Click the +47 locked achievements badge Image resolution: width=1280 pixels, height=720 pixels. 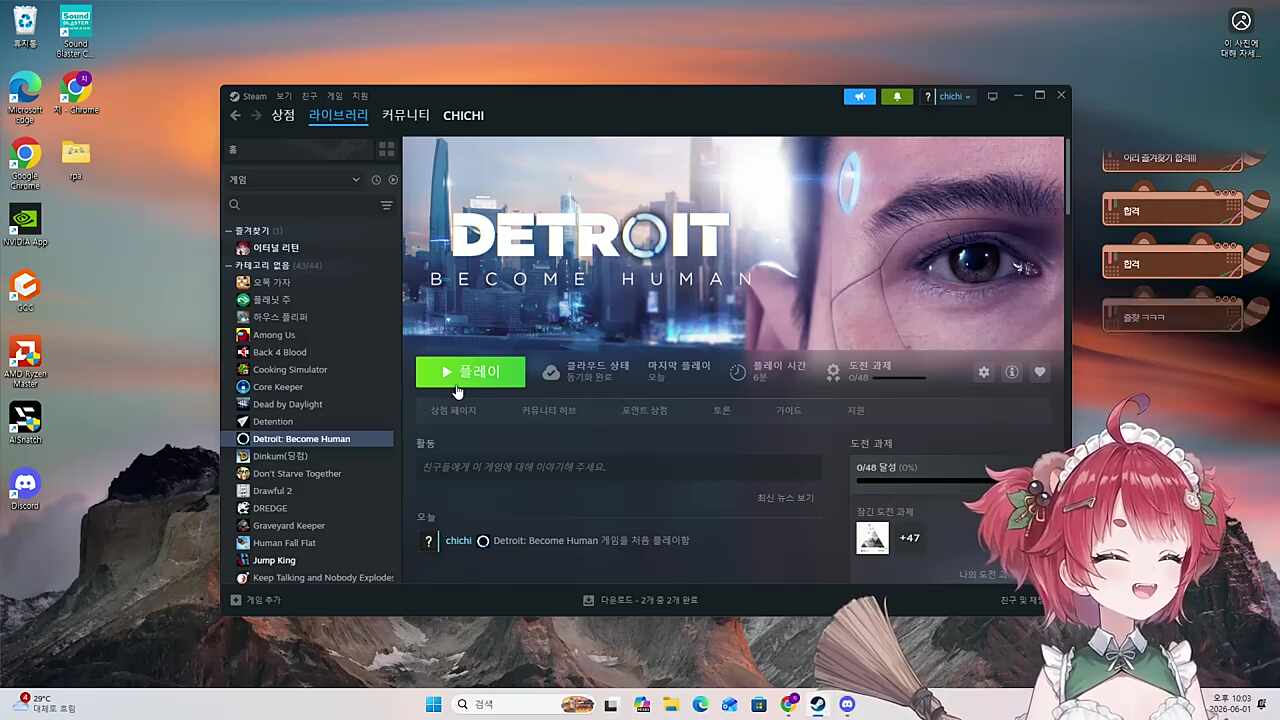point(909,538)
